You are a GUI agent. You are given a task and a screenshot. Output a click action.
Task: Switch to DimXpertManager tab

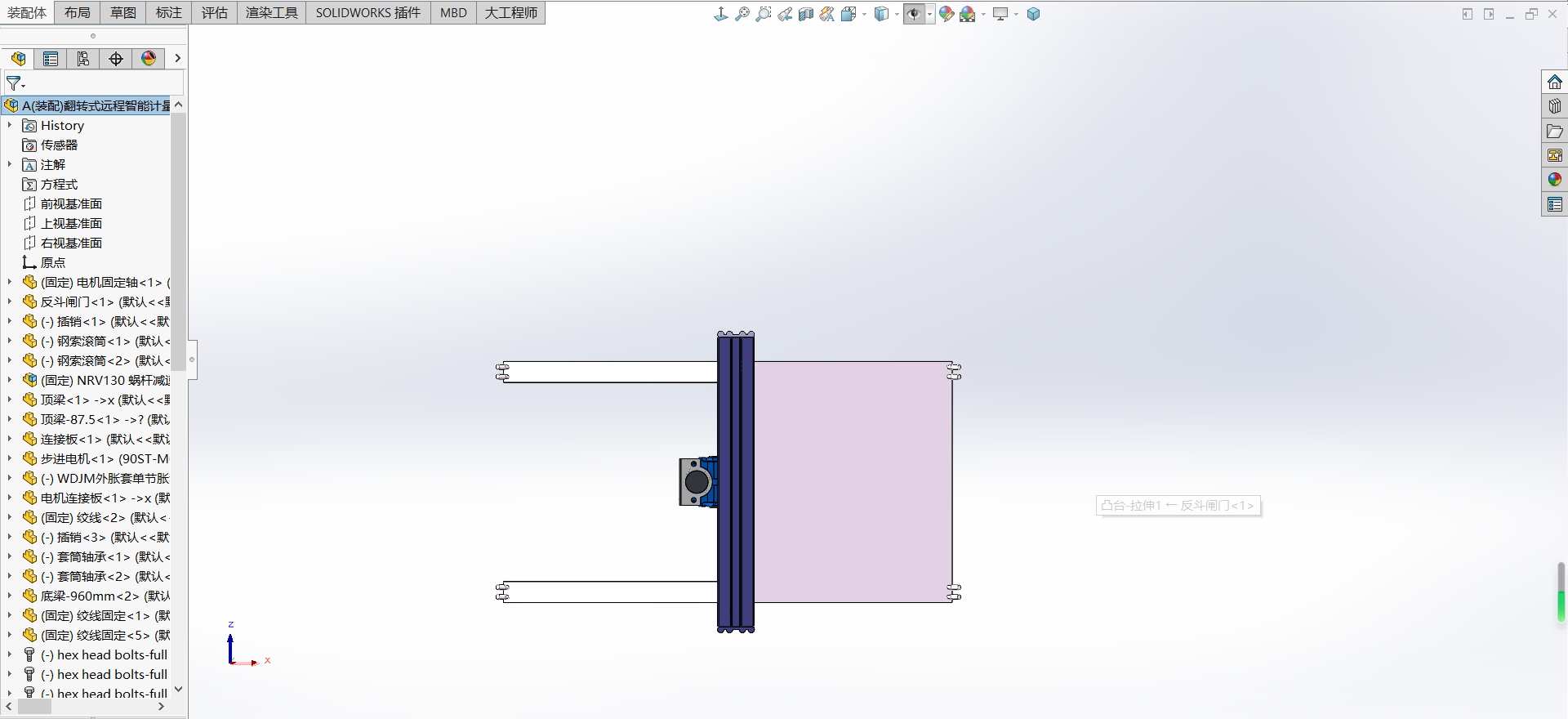[116, 59]
